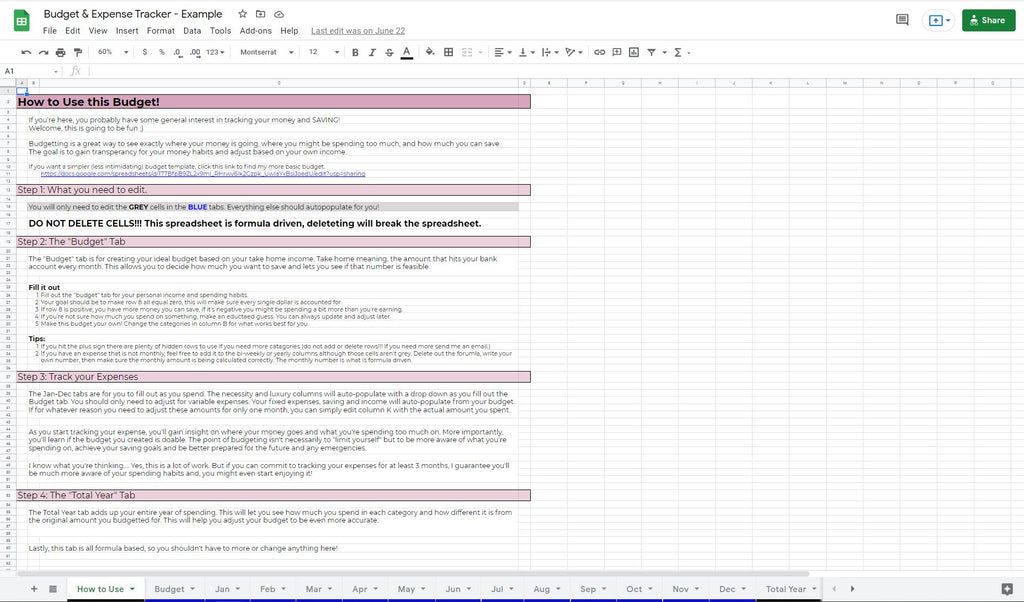
Task: Click the Insert chart icon
Action: 633,52
